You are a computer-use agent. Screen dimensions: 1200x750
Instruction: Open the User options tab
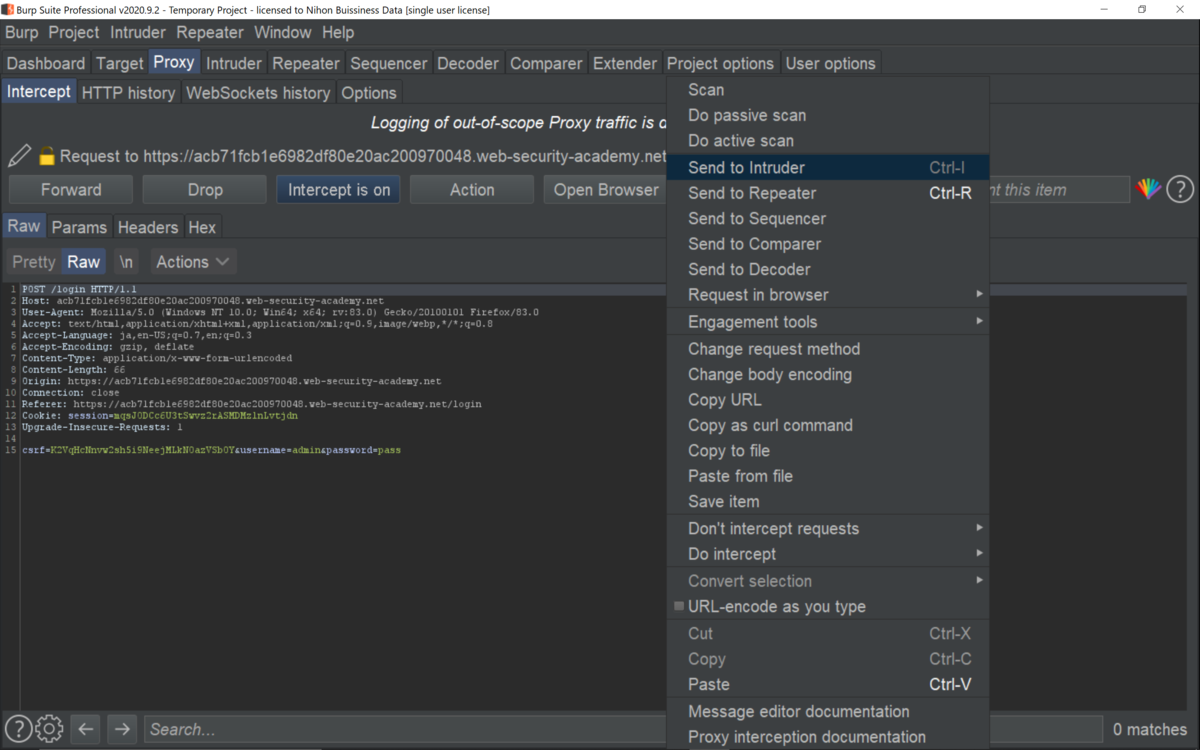pos(830,63)
